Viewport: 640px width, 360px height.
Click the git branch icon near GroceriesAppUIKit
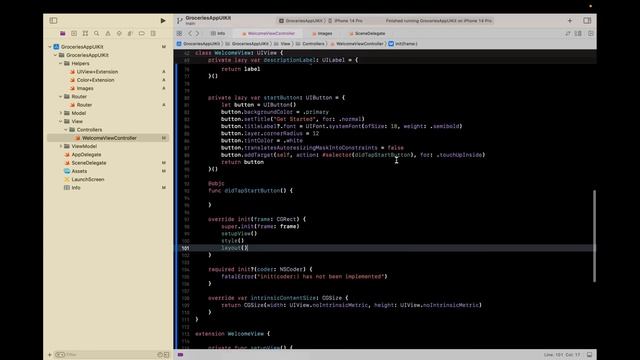[180, 20]
